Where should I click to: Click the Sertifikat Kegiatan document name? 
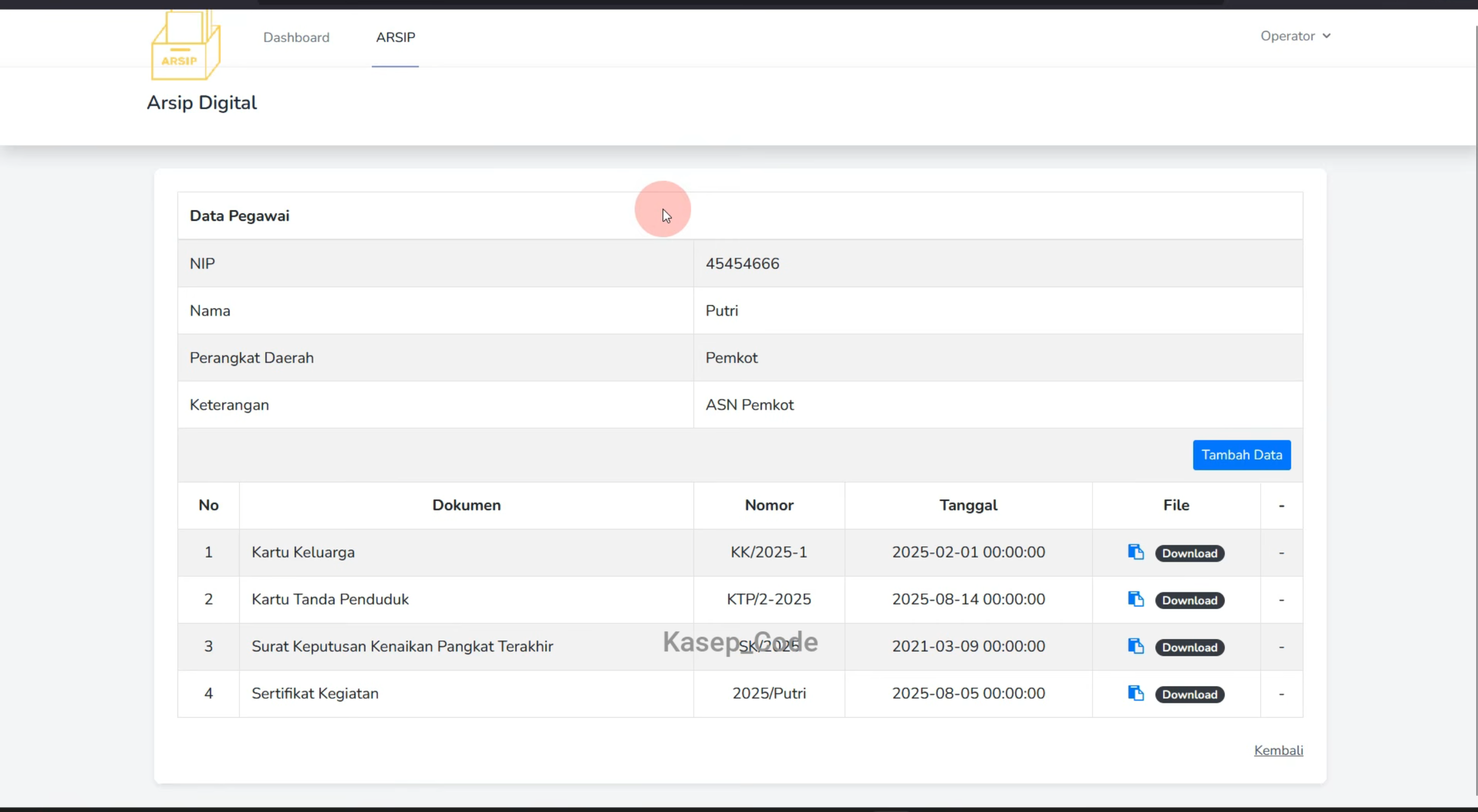tap(315, 693)
